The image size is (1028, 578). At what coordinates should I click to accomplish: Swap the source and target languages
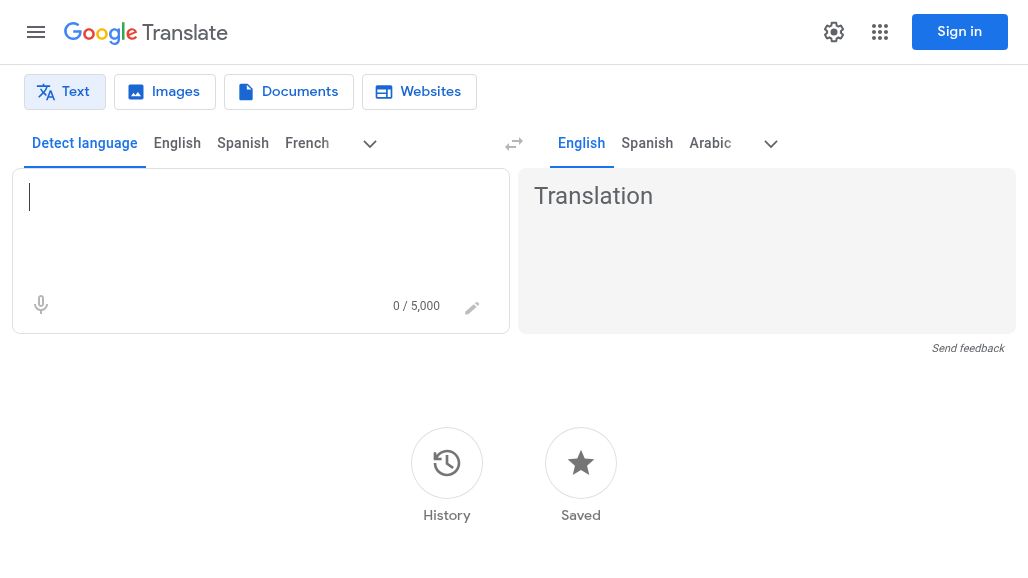coord(514,143)
